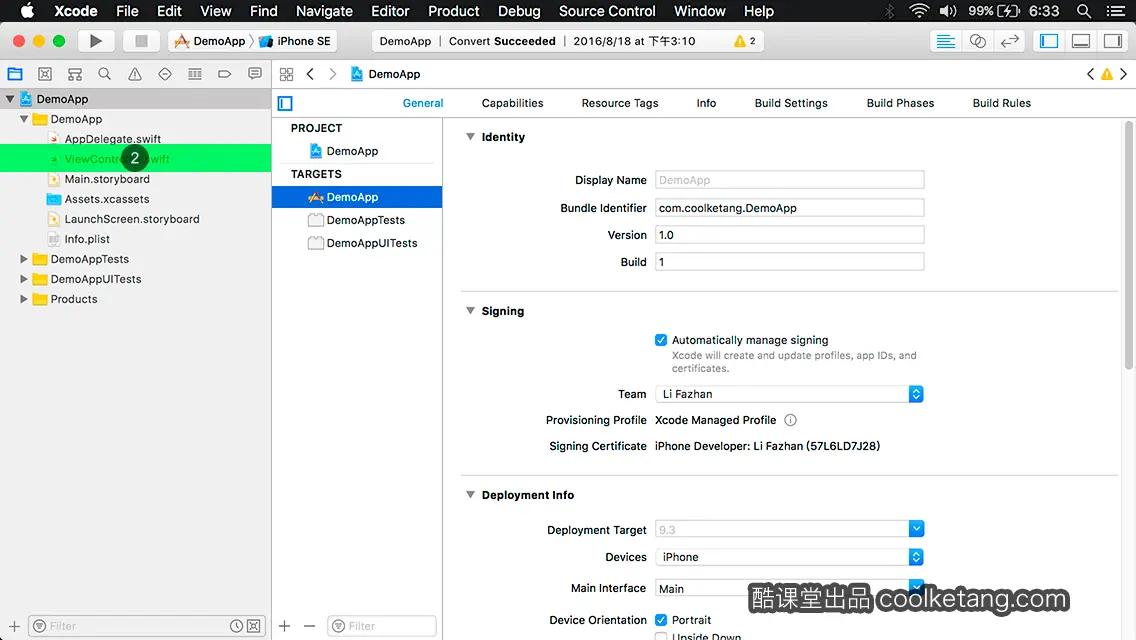Go back in editor history
Screen dimensions: 1136x640
click(x=310, y=74)
